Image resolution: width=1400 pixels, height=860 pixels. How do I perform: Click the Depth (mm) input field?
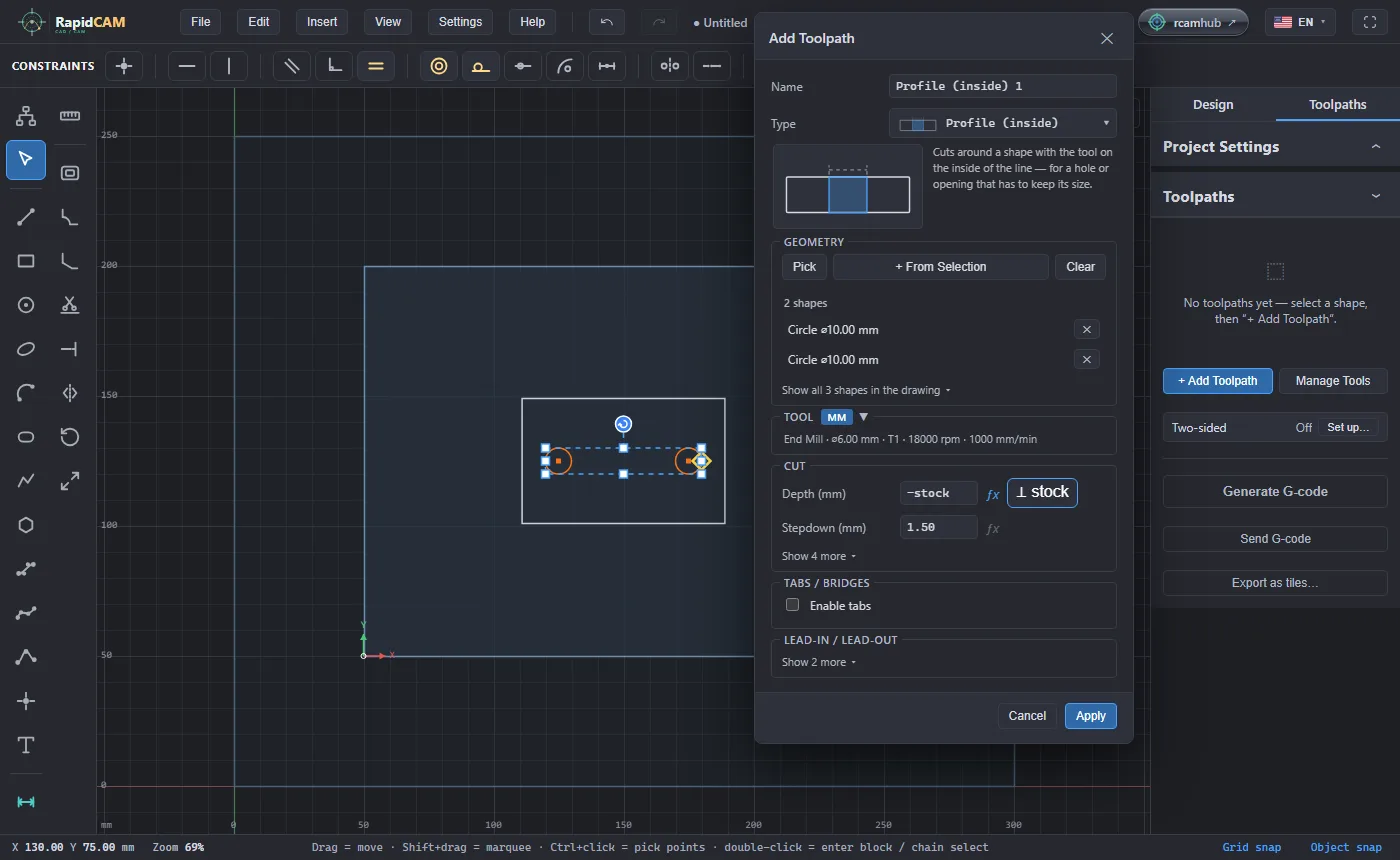[939, 493]
